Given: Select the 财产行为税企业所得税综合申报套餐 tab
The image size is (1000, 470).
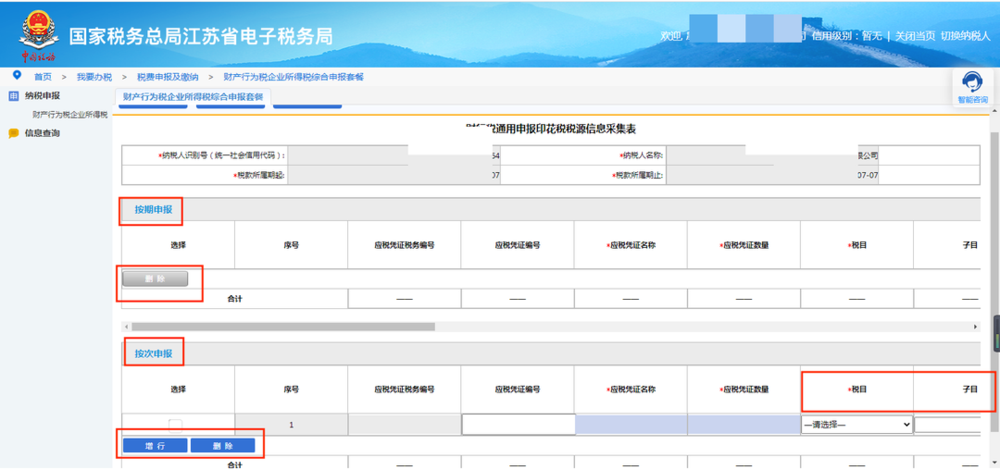Looking at the screenshot, I should 193,96.
